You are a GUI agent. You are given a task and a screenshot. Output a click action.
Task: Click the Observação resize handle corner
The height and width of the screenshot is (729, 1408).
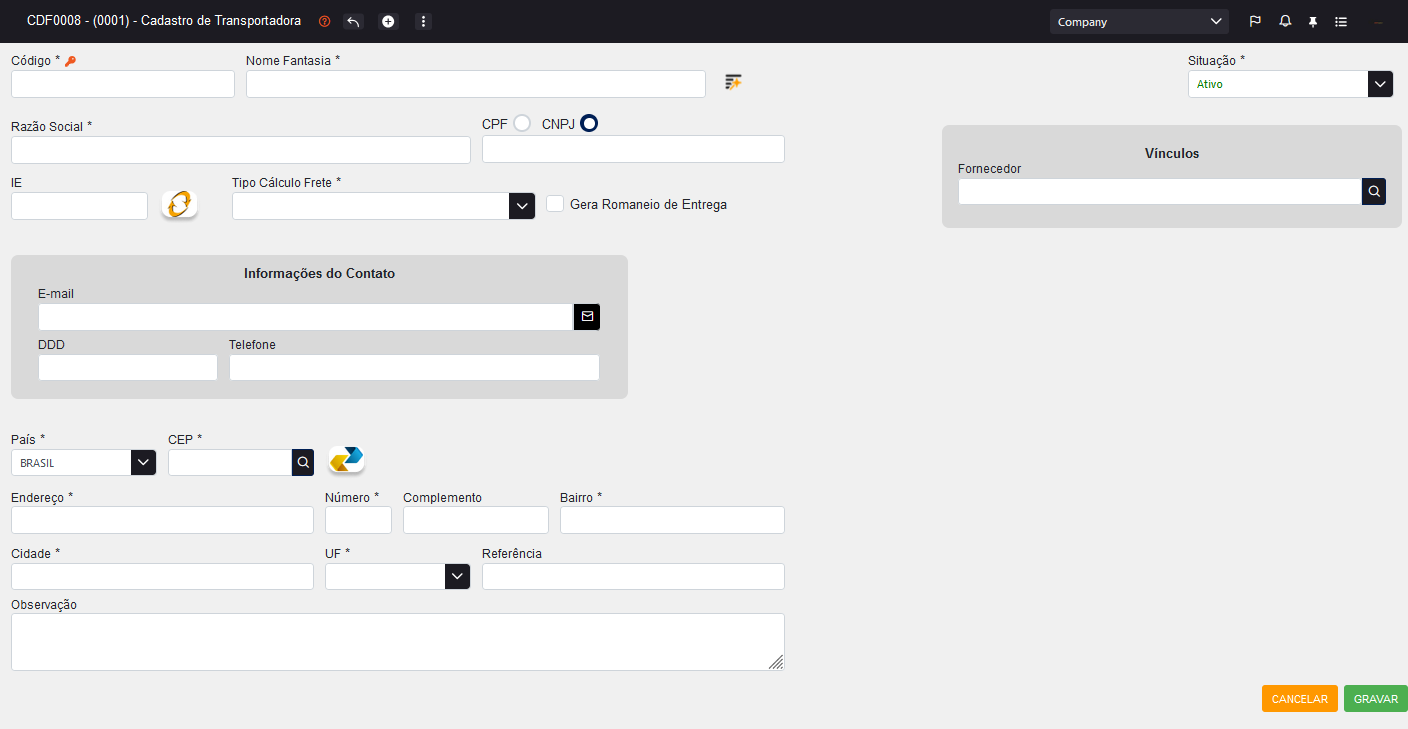coord(776,662)
